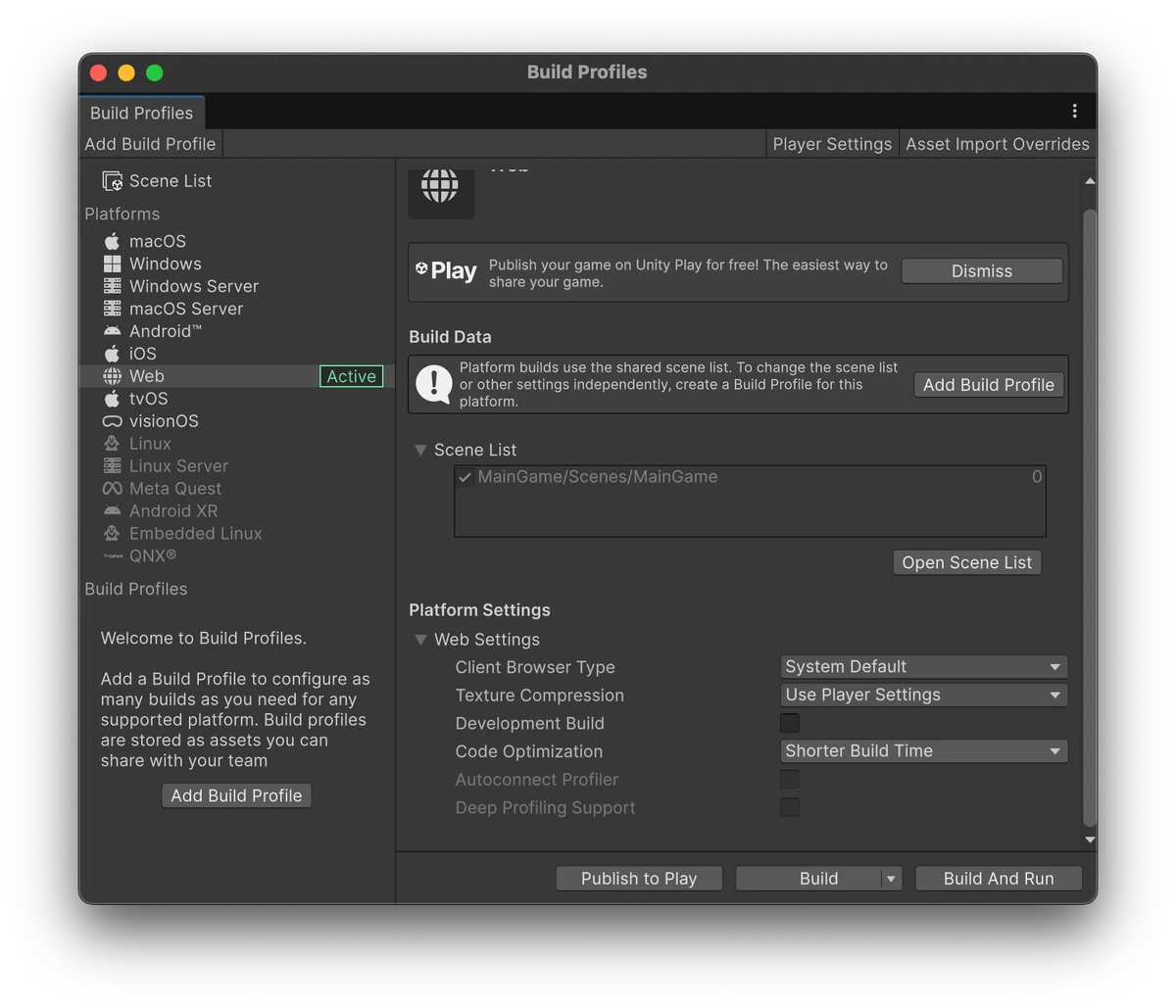Click the Embedded Linux platform icon
This screenshot has width=1176, height=1008.
(113, 534)
